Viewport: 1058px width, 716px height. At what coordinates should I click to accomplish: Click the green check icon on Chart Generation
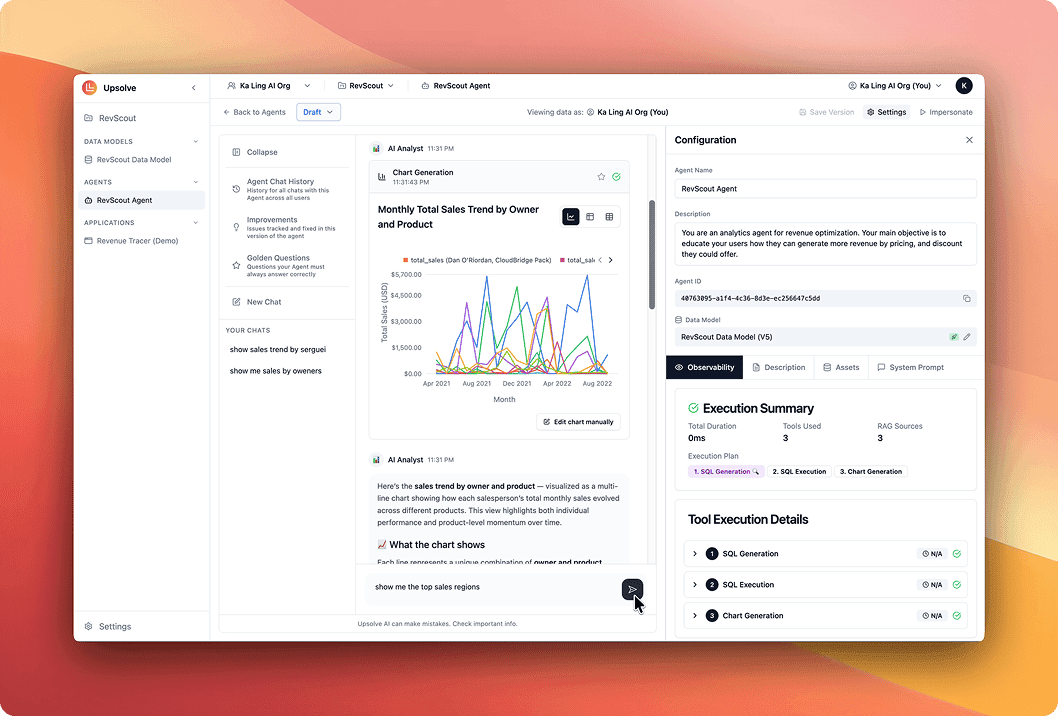[x=616, y=177]
